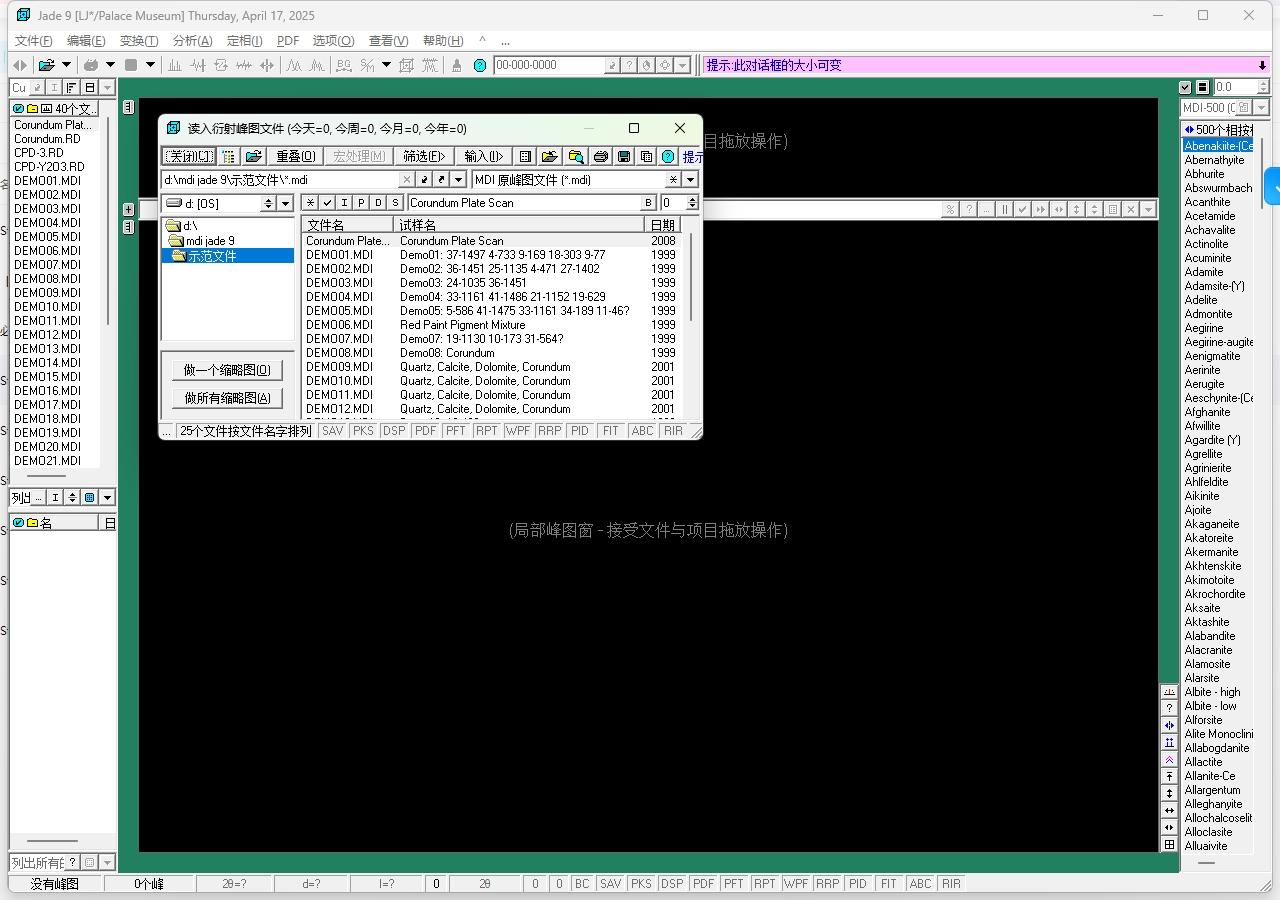
Task: Open the MDI file type dropdown arrow
Action: tap(690, 180)
